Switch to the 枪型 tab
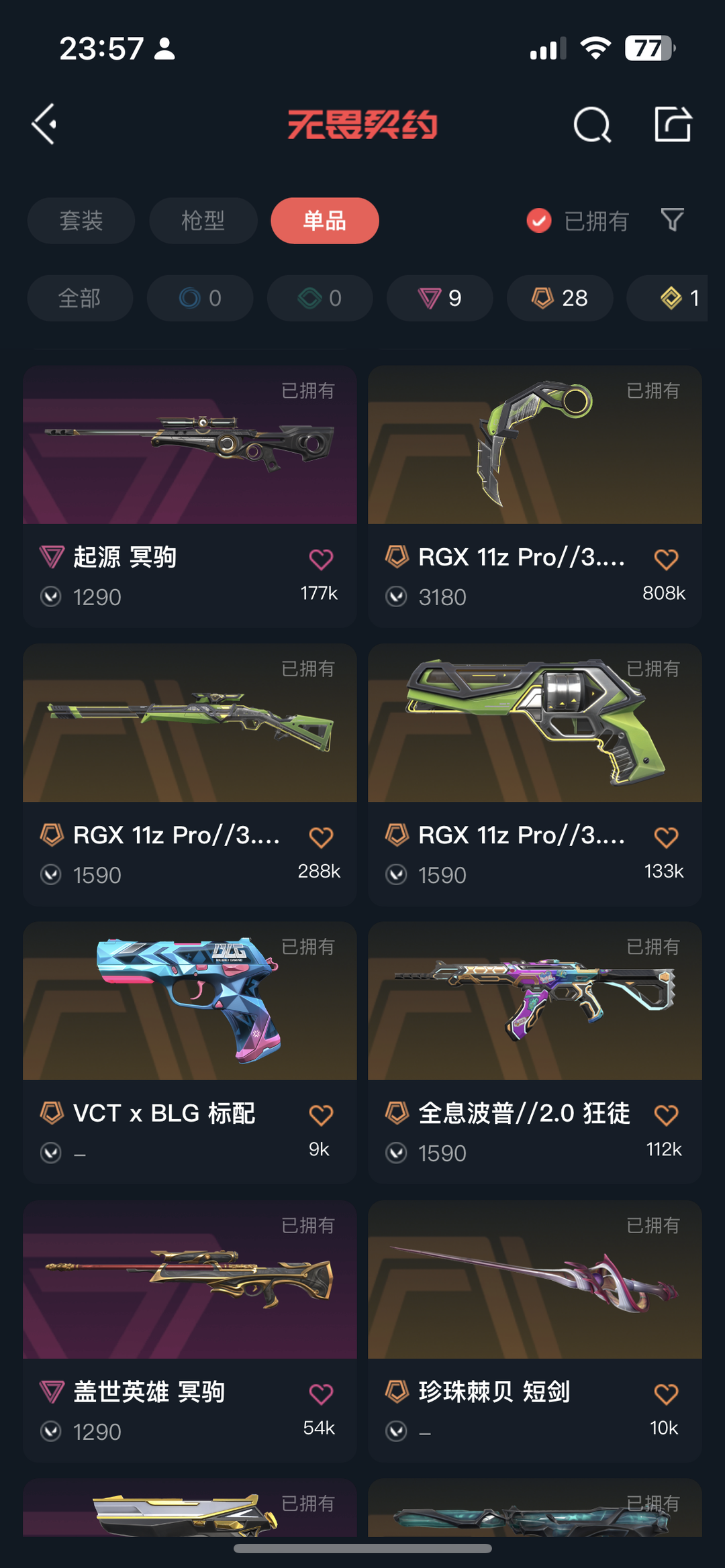Viewport: 725px width, 1568px height. coord(203,221)
